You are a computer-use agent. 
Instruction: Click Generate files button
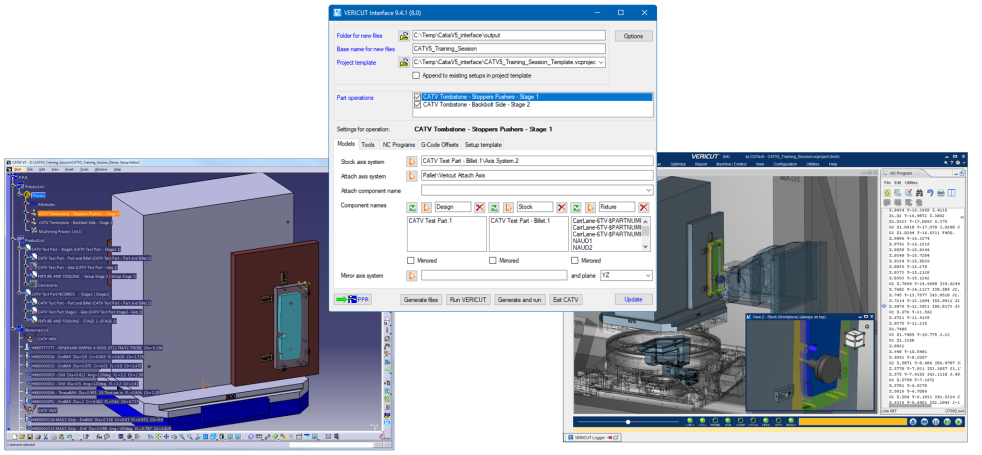(x=422, y=300)
